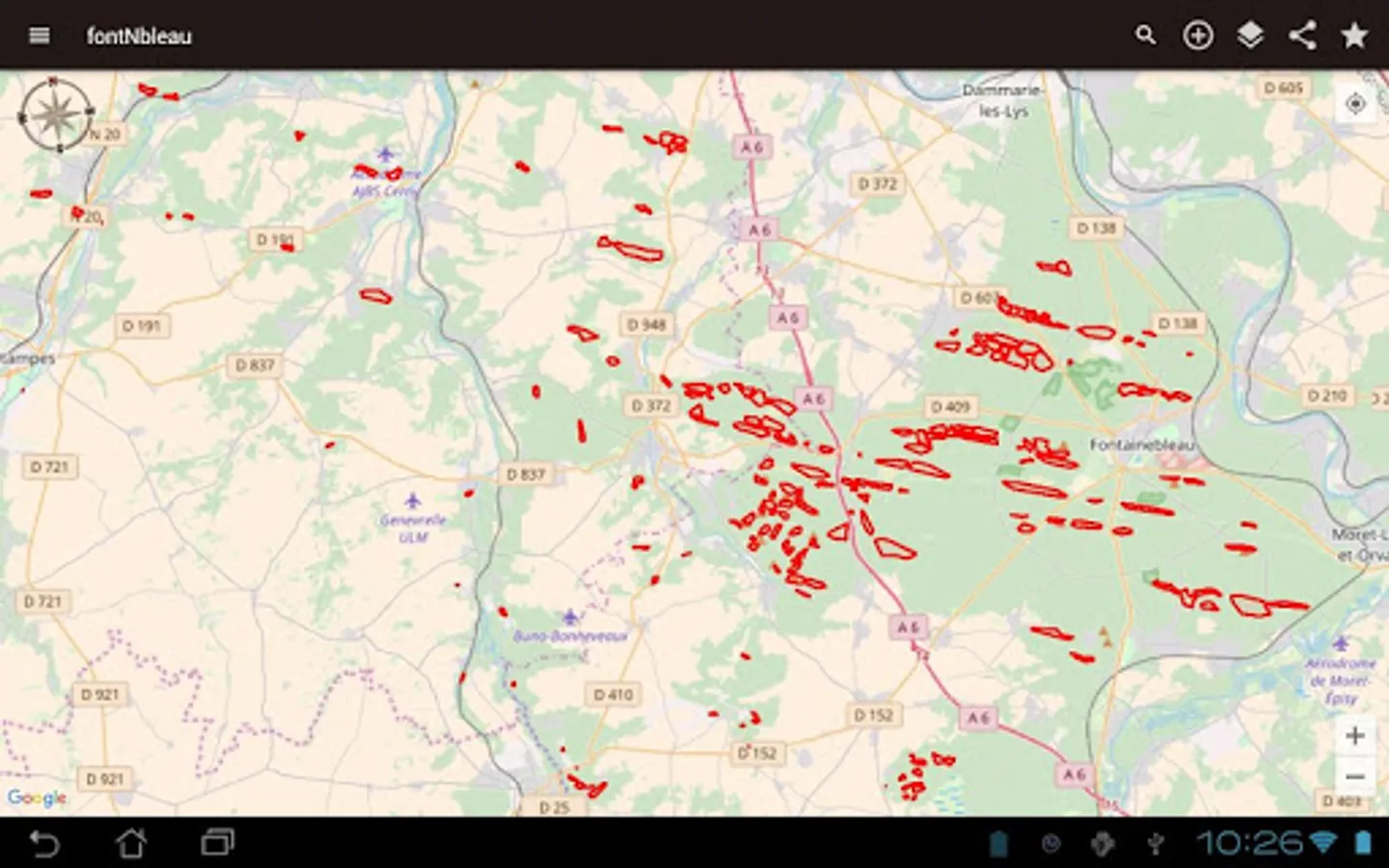Tap the USB connection status icon
Image resolution: width=1389 pixels, height=868 pixels.
point(1156,844)
